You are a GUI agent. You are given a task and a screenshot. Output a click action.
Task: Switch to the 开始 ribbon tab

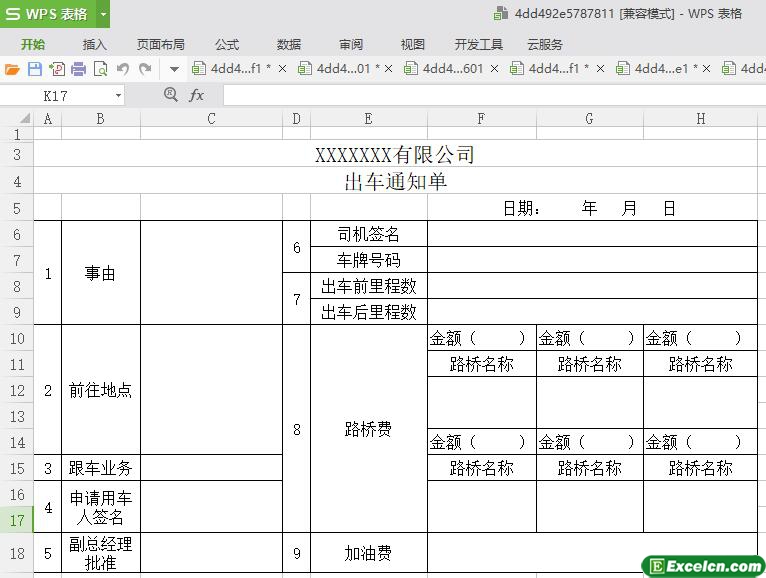33,44
